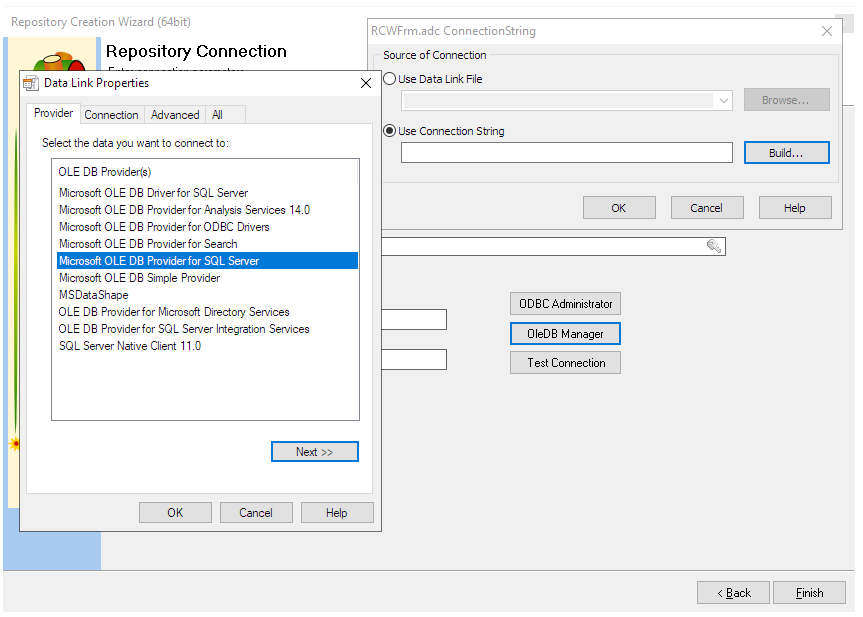The height and width of the screenshot is (617, 863).
Task: Open the ODBC Administrator
Action: (565, 304)
